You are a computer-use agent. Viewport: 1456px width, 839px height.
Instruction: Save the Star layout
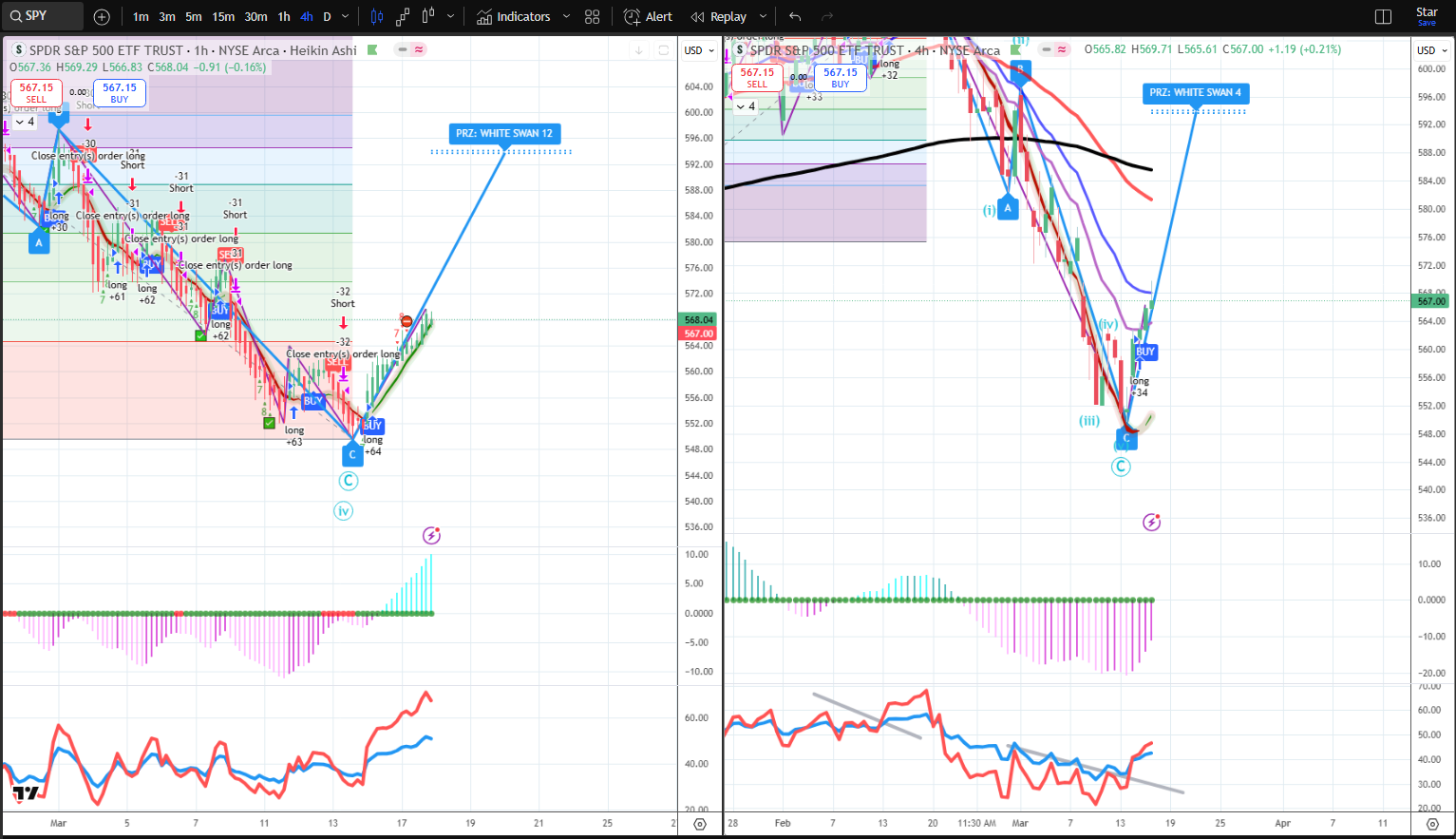tap(1427, 16)
